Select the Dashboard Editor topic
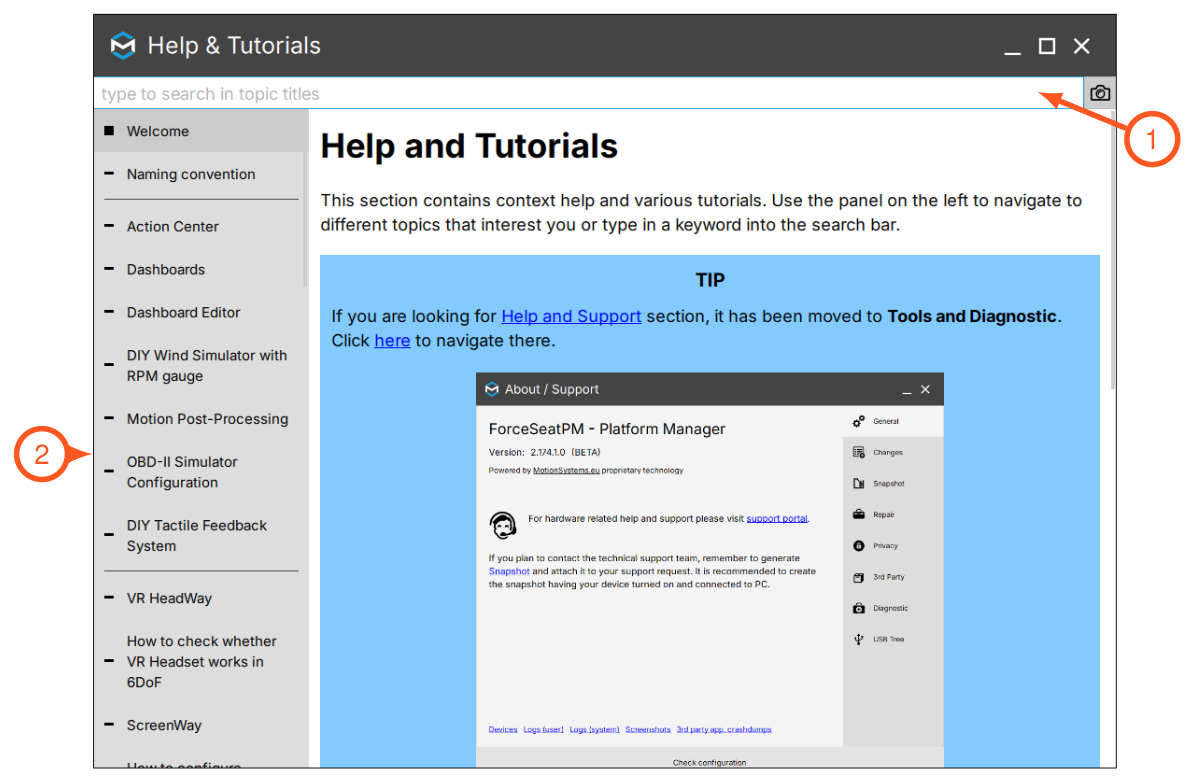The height and width of the screenshot is (783, 1195). (x=201, y=312)
